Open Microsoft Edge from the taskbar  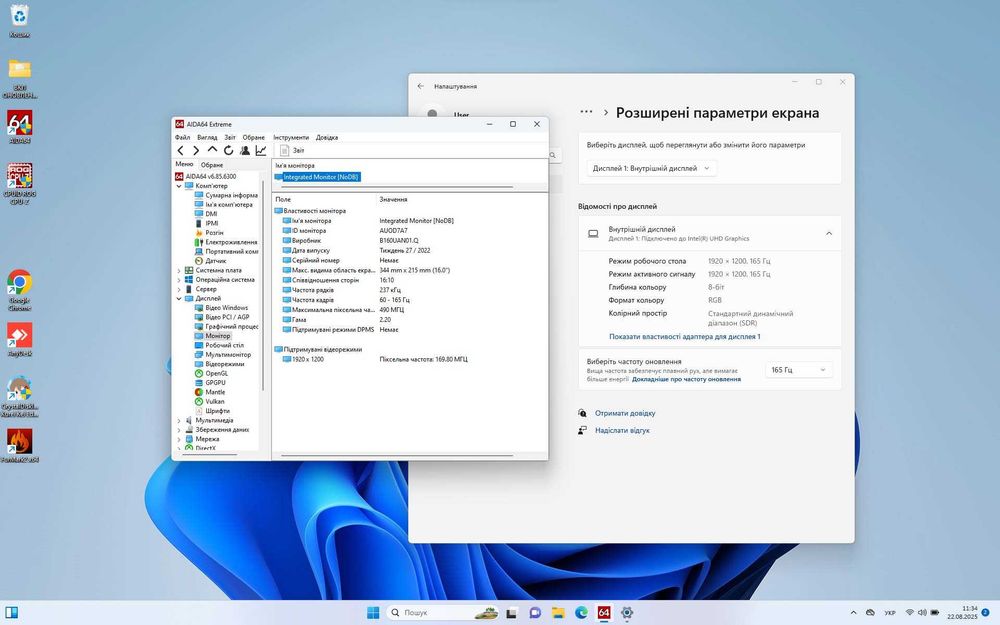tap(581, 613)
